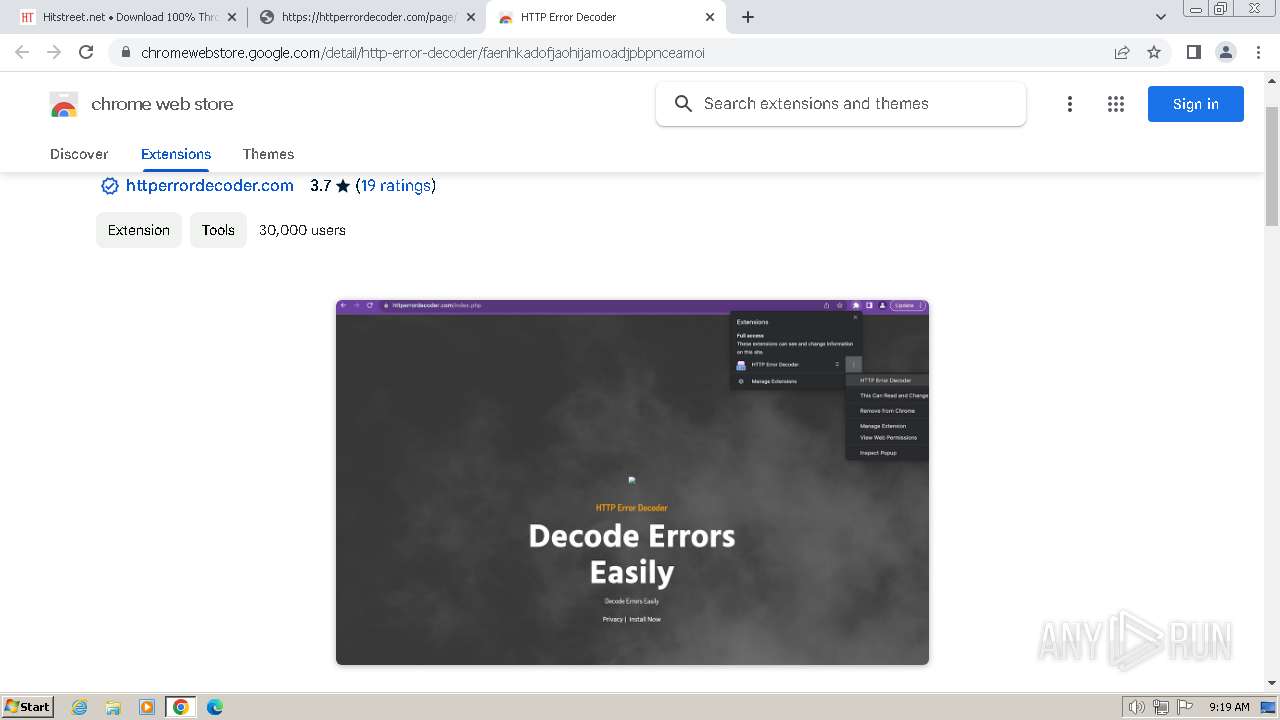Open the Discover tab
This screenshot has height=720, width=1280.
(79, 154)
